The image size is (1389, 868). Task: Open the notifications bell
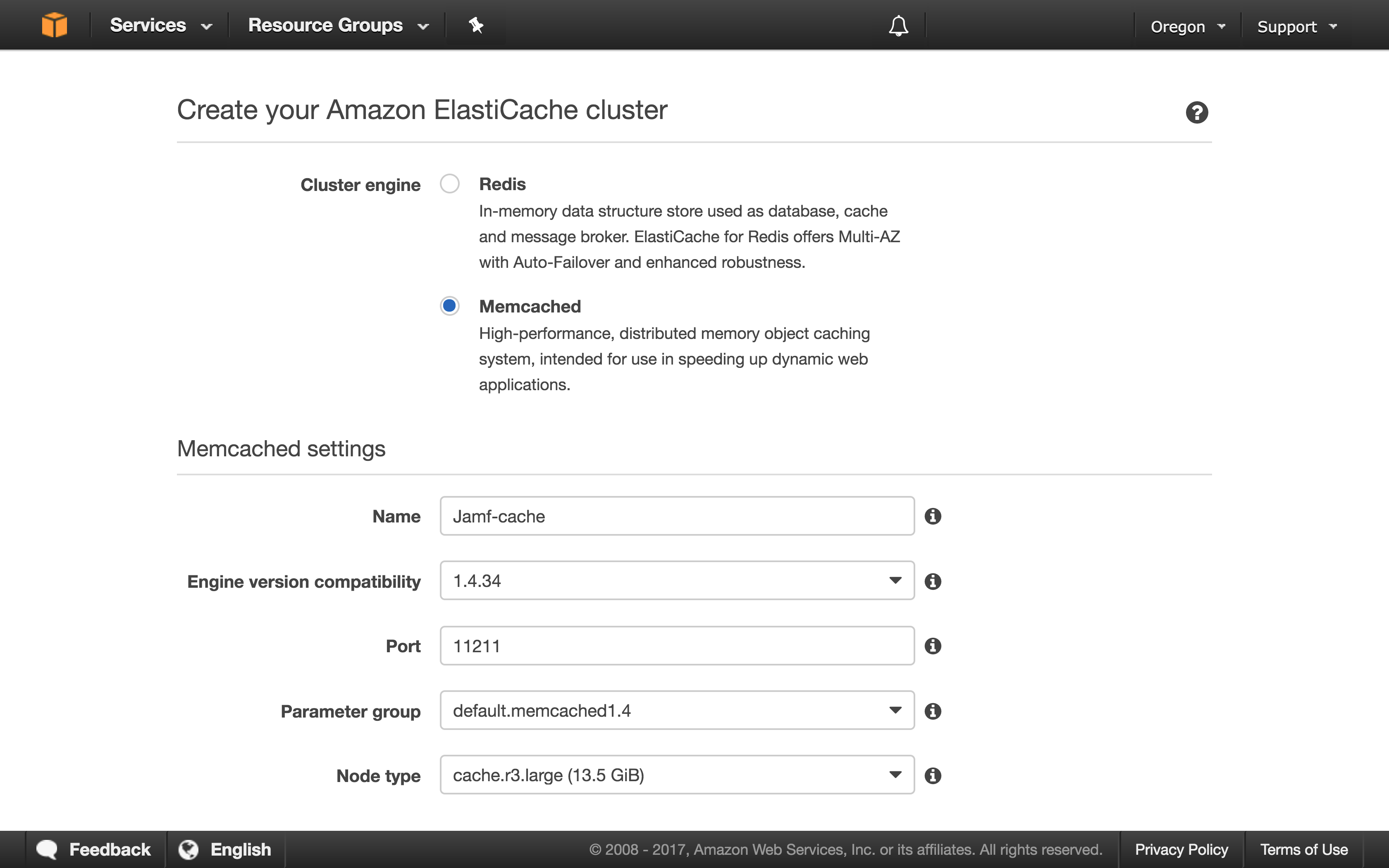(898, 26)
